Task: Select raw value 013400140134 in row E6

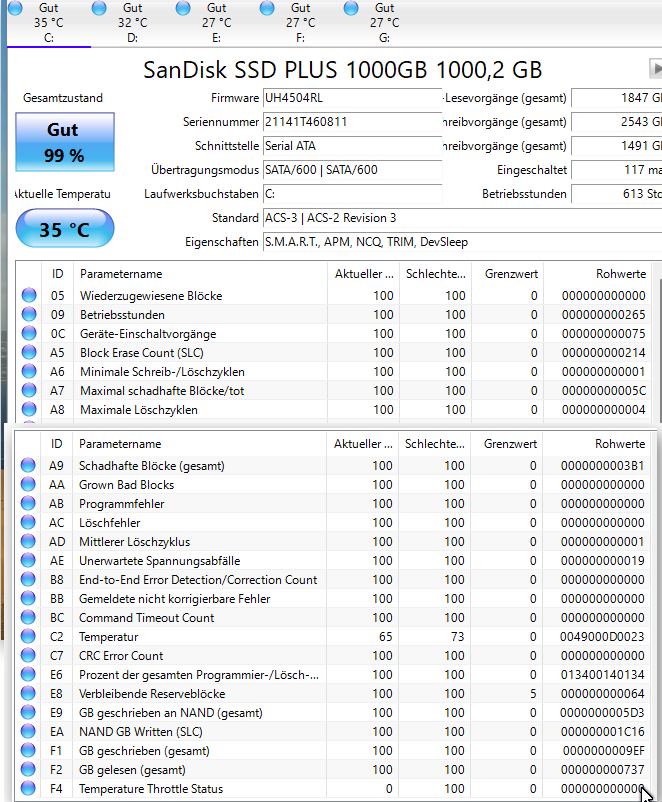Action: [602, 675]
